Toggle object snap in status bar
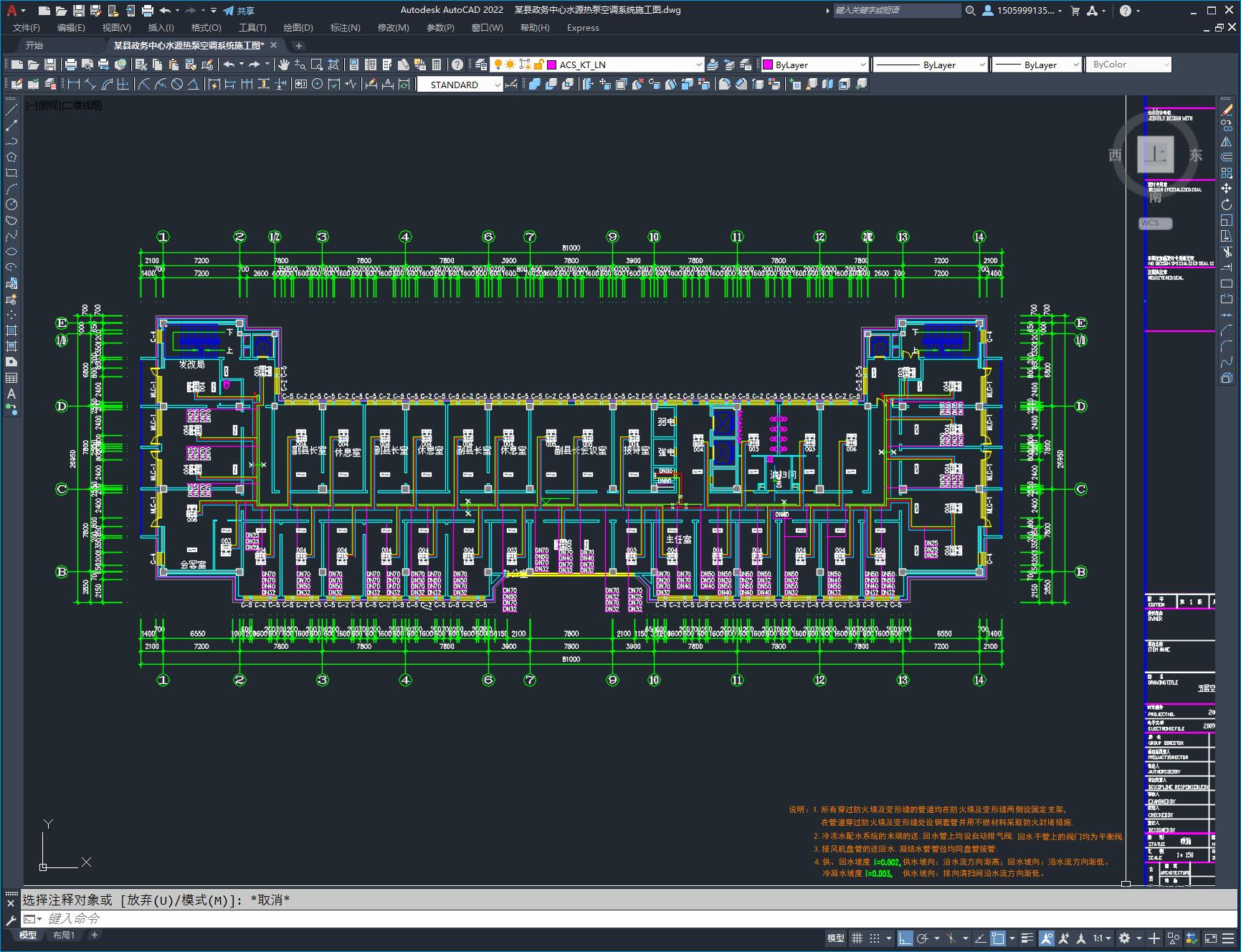1241x952 pixels. (998, 938)
